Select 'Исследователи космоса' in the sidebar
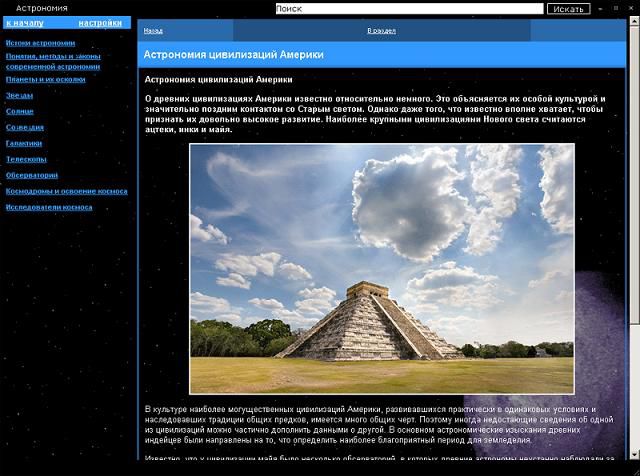 pos(49,207)
